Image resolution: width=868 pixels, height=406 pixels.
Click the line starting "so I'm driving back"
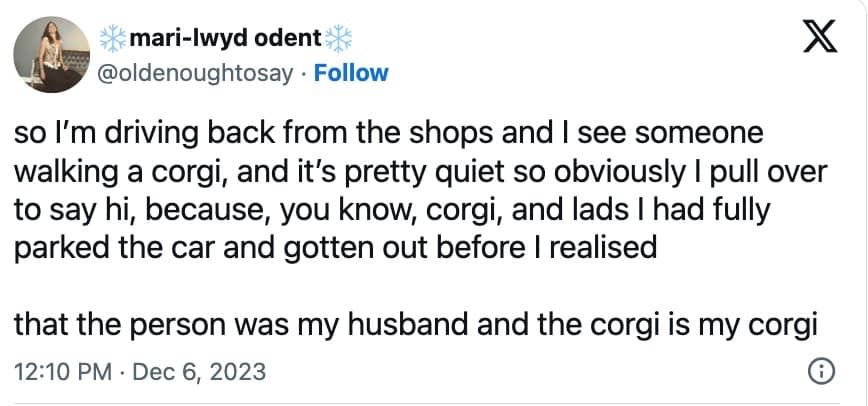pyautogui.click(x=390, y=134)
